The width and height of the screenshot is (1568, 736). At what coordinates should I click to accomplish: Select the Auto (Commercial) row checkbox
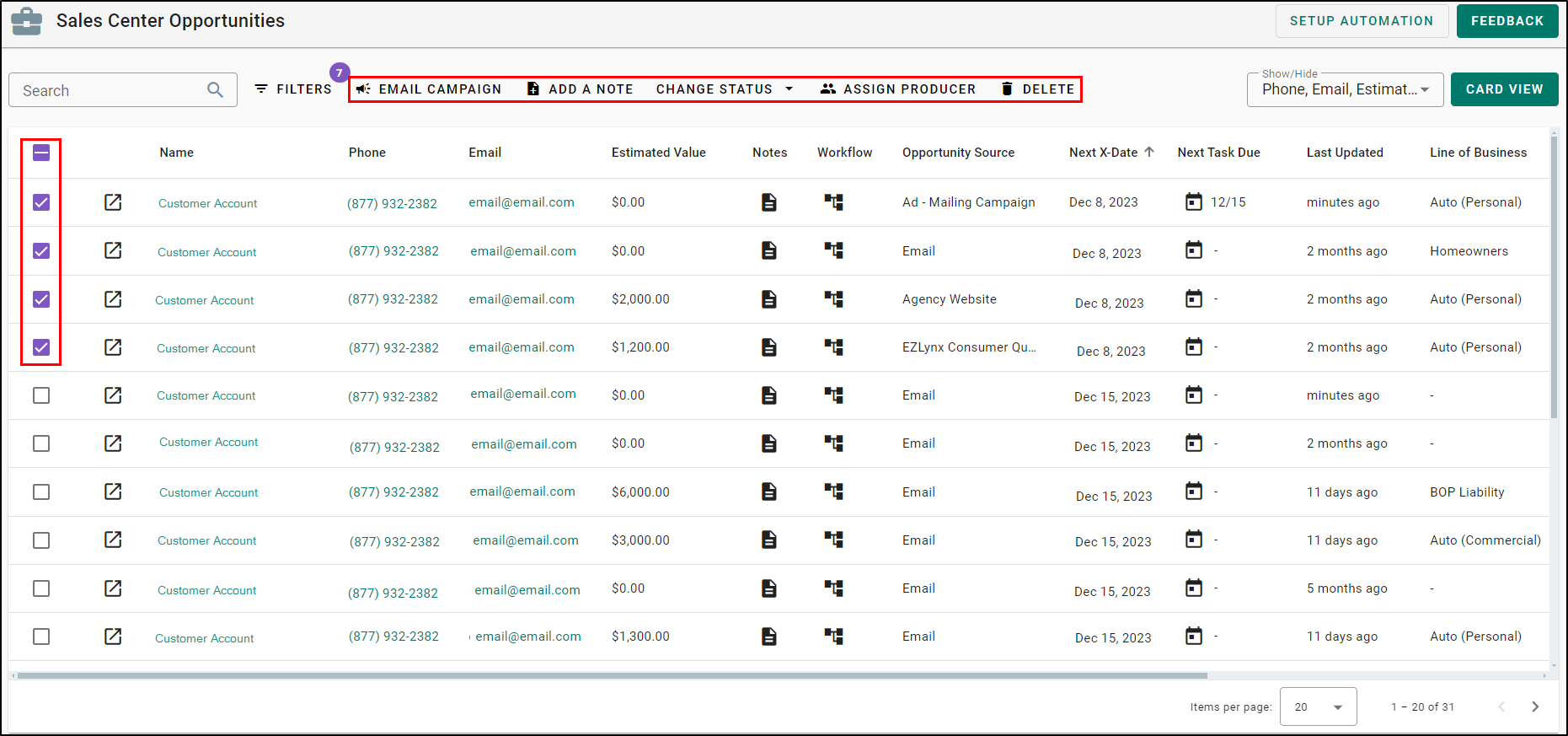41,540
